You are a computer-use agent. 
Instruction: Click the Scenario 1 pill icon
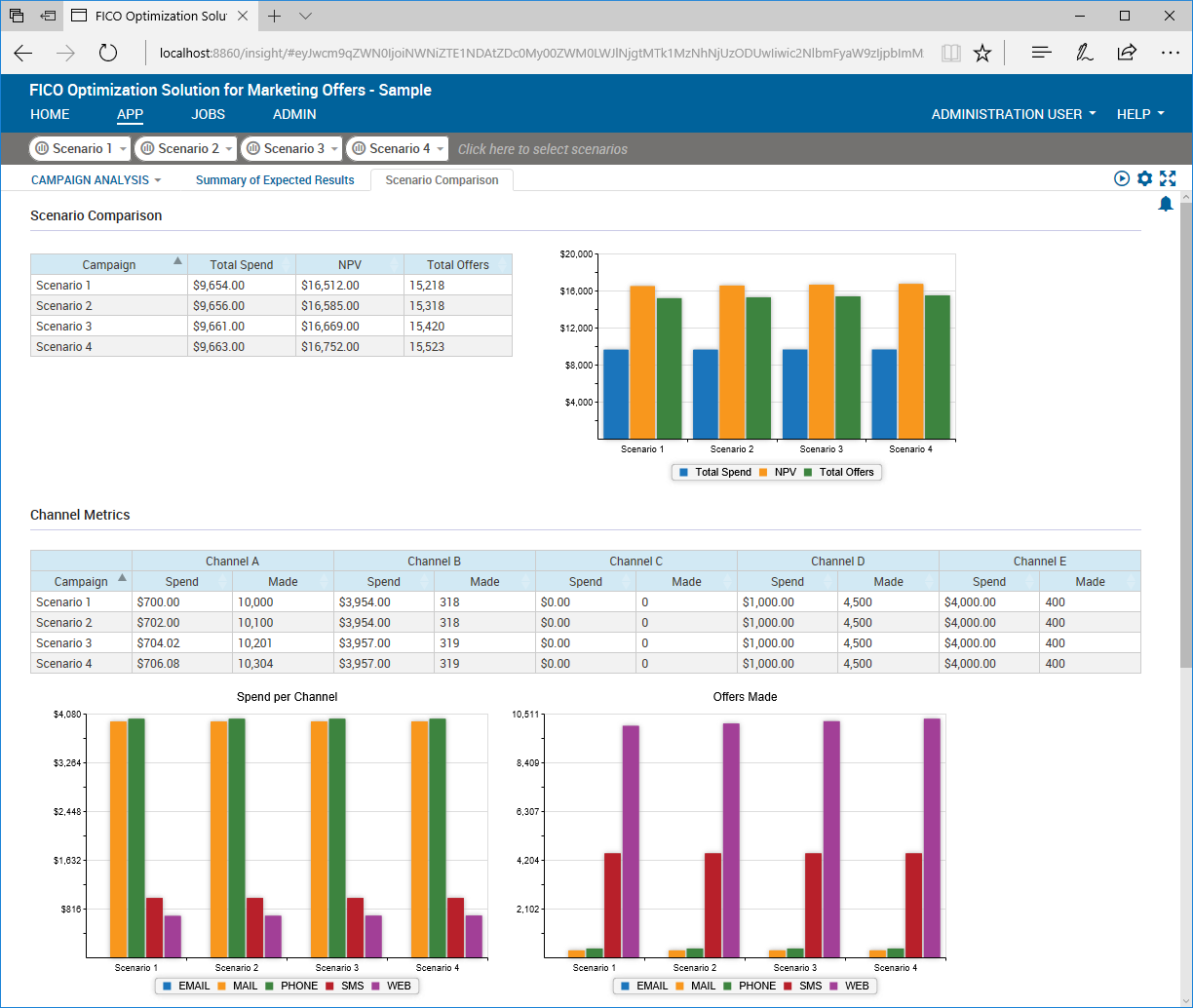[x=42, y=148]
